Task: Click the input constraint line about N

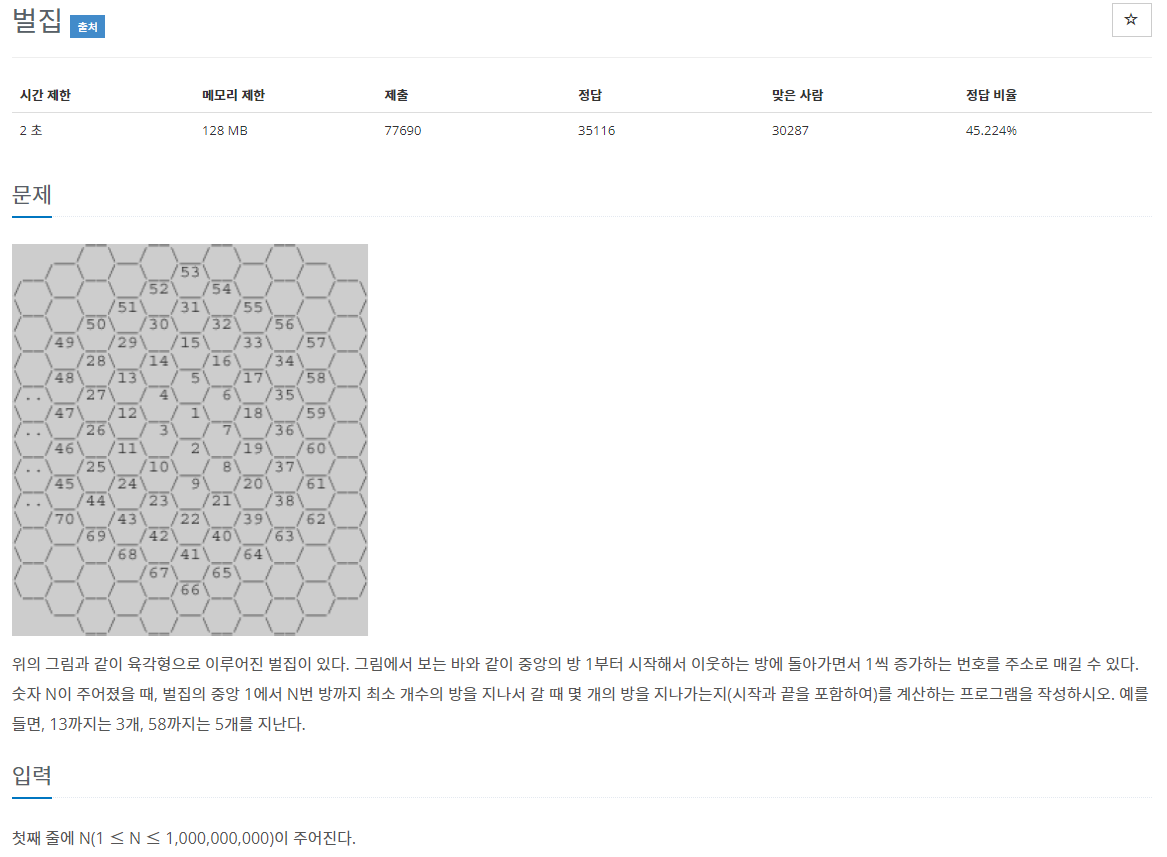Action: click(184, 838)
